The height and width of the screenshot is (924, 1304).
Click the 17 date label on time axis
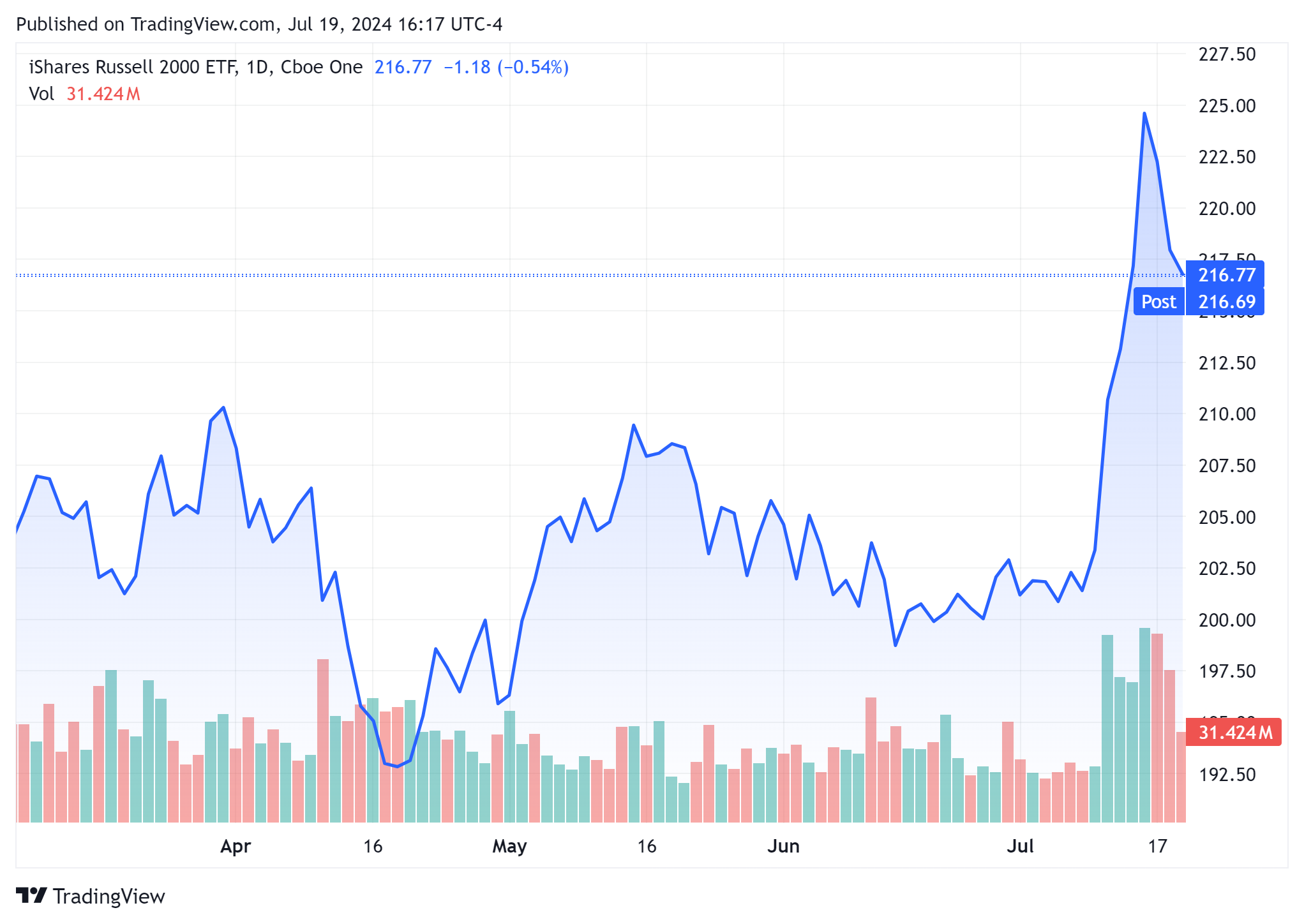pyautogui.click(x=1157, y=846)
